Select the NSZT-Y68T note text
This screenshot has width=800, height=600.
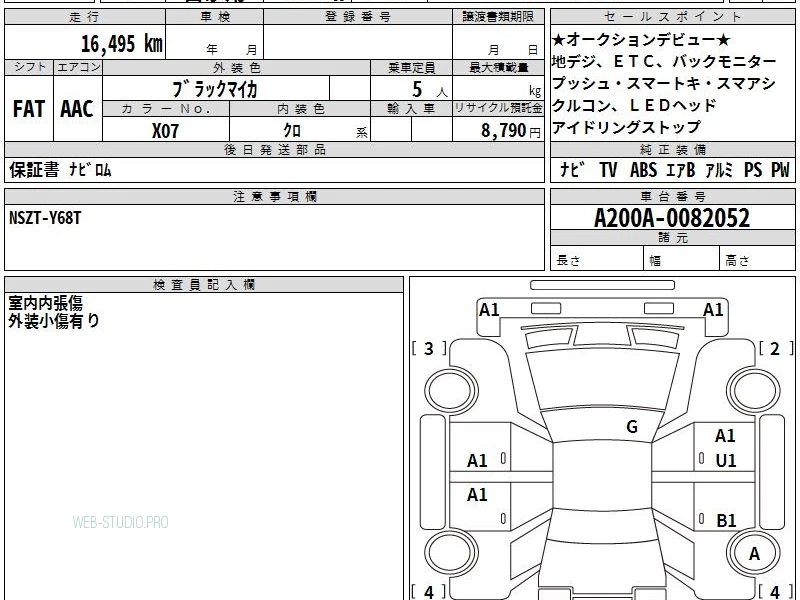point(45,218)
